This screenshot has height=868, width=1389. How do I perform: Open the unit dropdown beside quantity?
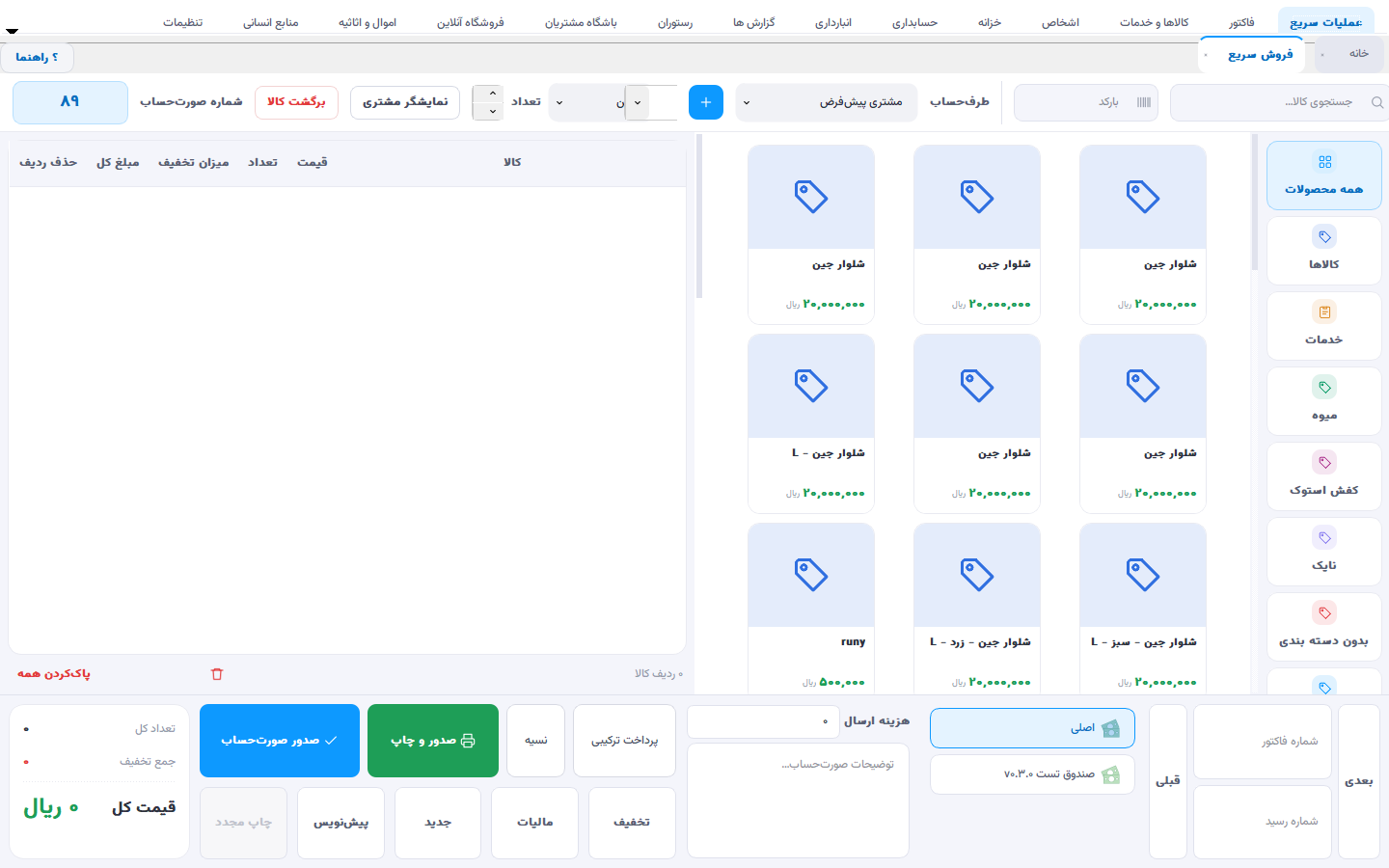[x=586, y=102]
